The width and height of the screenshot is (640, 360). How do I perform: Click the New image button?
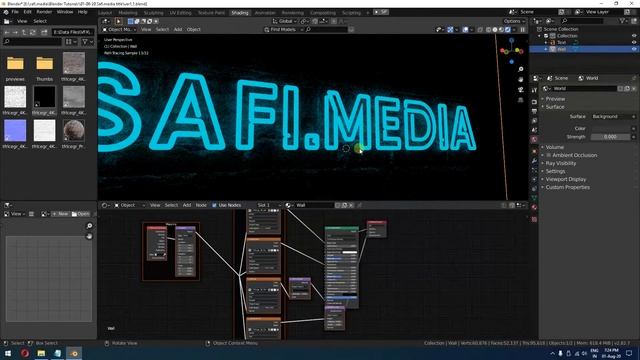tap(60, 214)
